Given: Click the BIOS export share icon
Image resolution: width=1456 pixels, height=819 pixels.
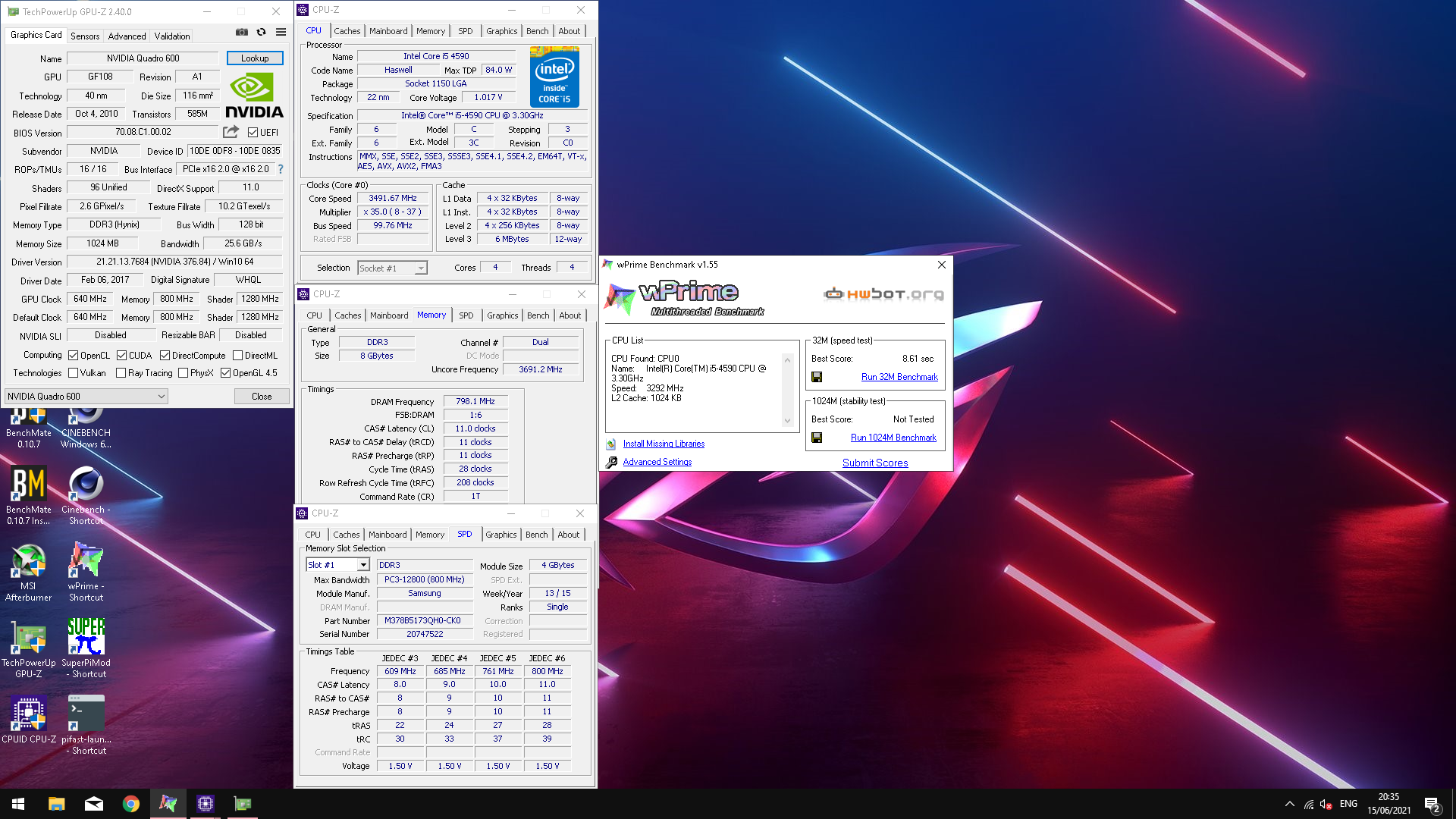Looking at the screenshot, I should click(x=231, y=132).
